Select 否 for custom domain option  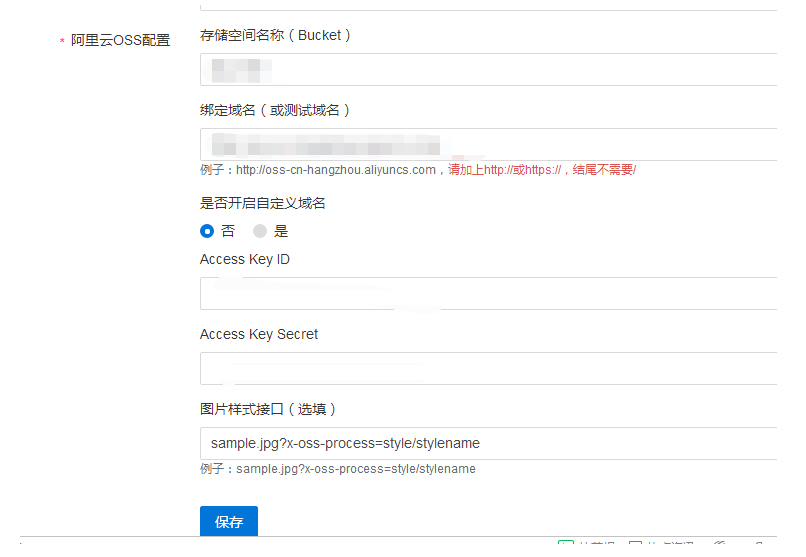click(x=207, y=231)
